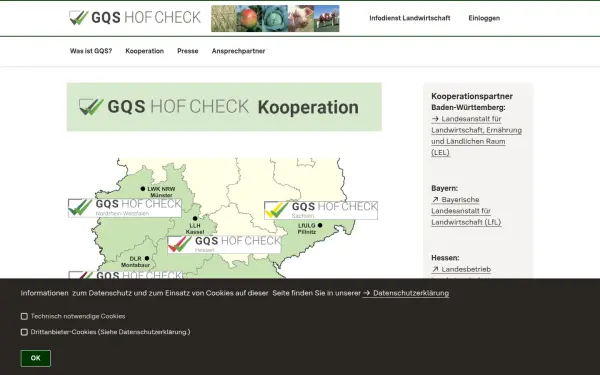Viewport: 600px width, 375px height.
Task: Click the arrow icon before Datenschutzerklärung
Action: click(x=367, y=293)
